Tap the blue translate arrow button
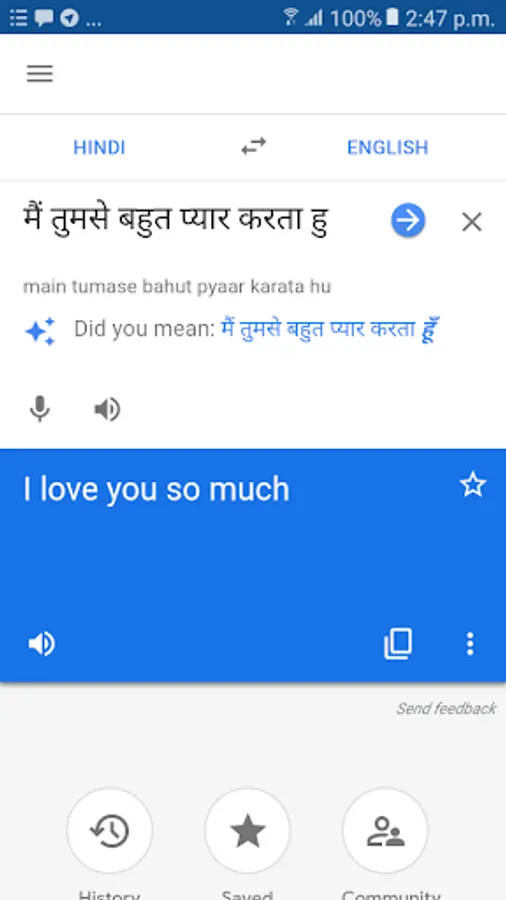This screenshot has width=506, height=900. point(408,220)
